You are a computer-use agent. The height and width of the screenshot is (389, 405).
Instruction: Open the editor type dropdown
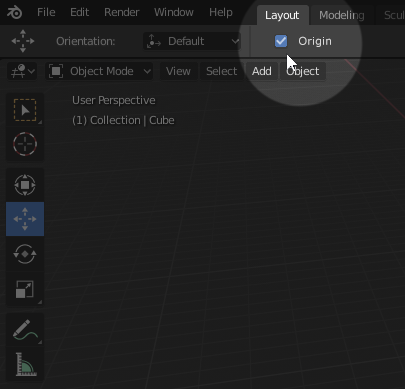pos(22,71)
